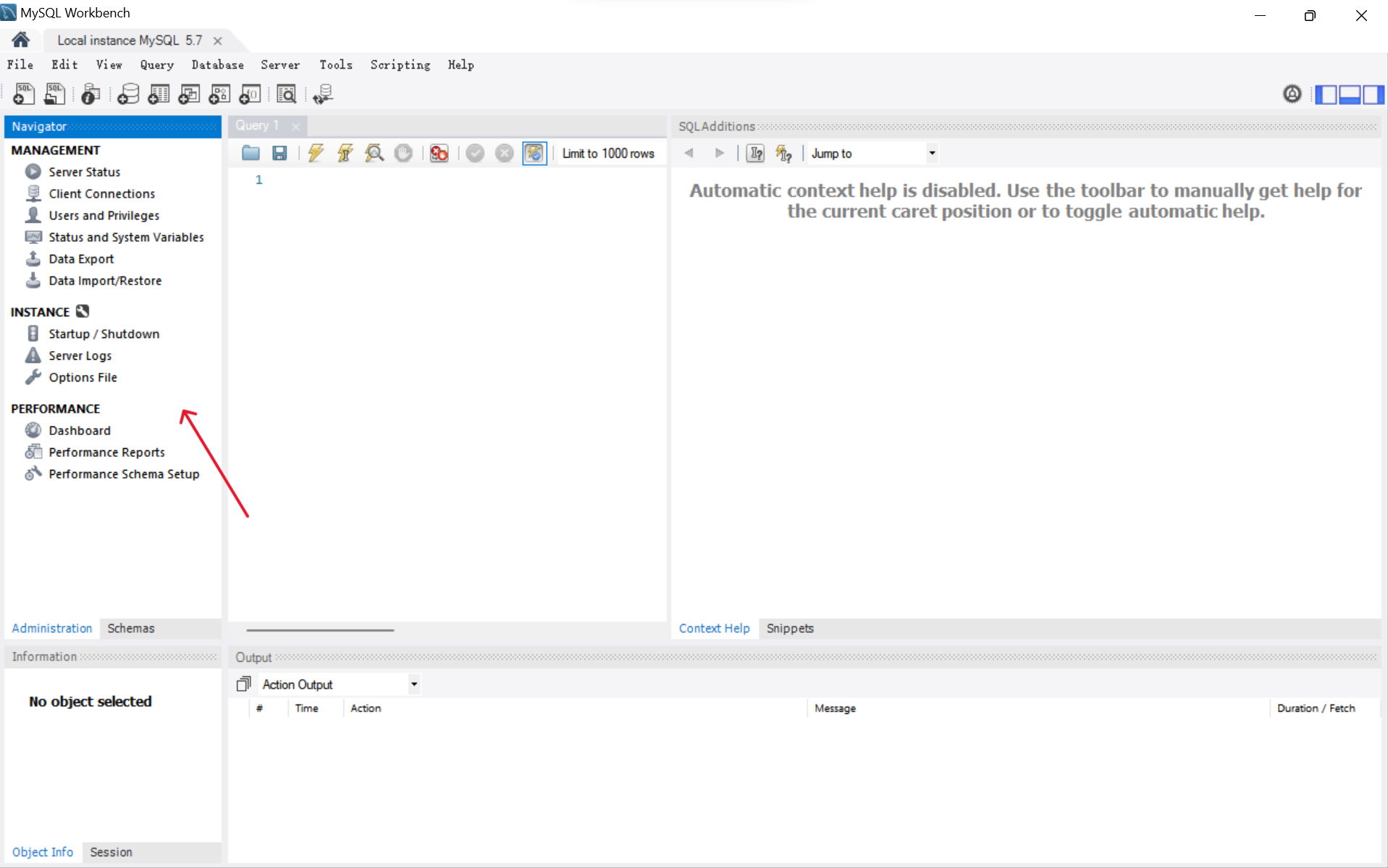Screen dimensions: 1388x868
Task: Click the query editor horizontal scrollbar
Action: pos(320,630)
